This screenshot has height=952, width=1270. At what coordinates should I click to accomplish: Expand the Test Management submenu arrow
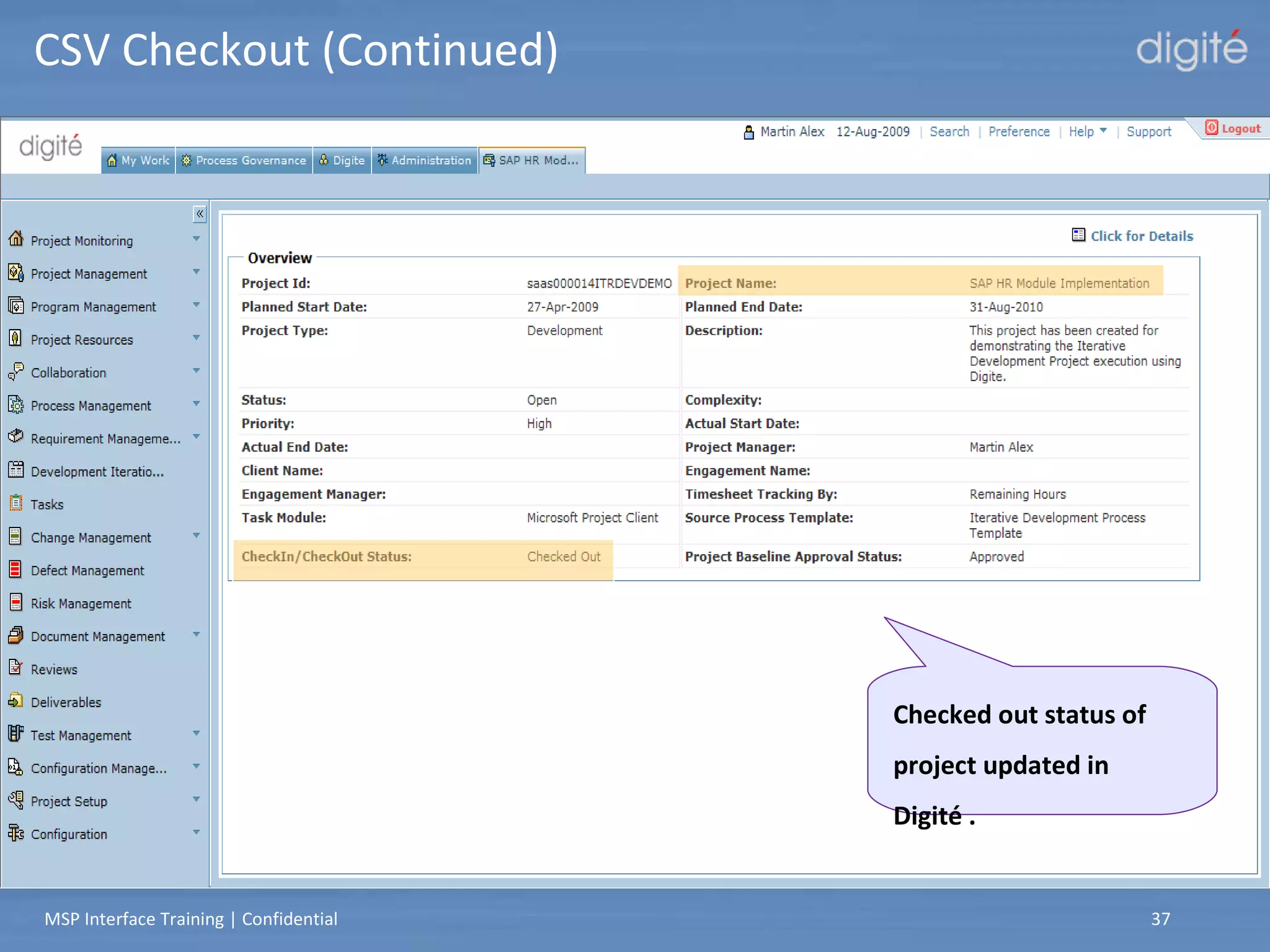[x=196, y=733]
